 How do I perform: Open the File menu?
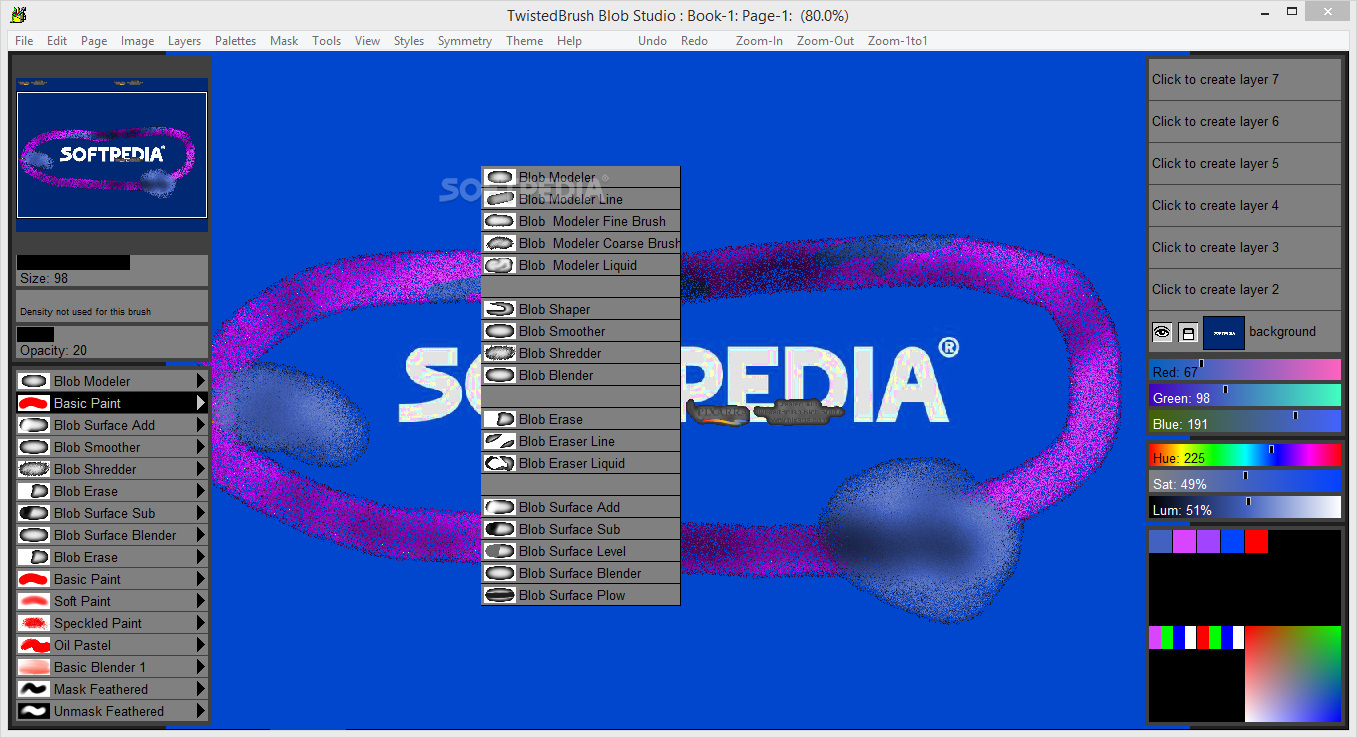click(24, 41)
